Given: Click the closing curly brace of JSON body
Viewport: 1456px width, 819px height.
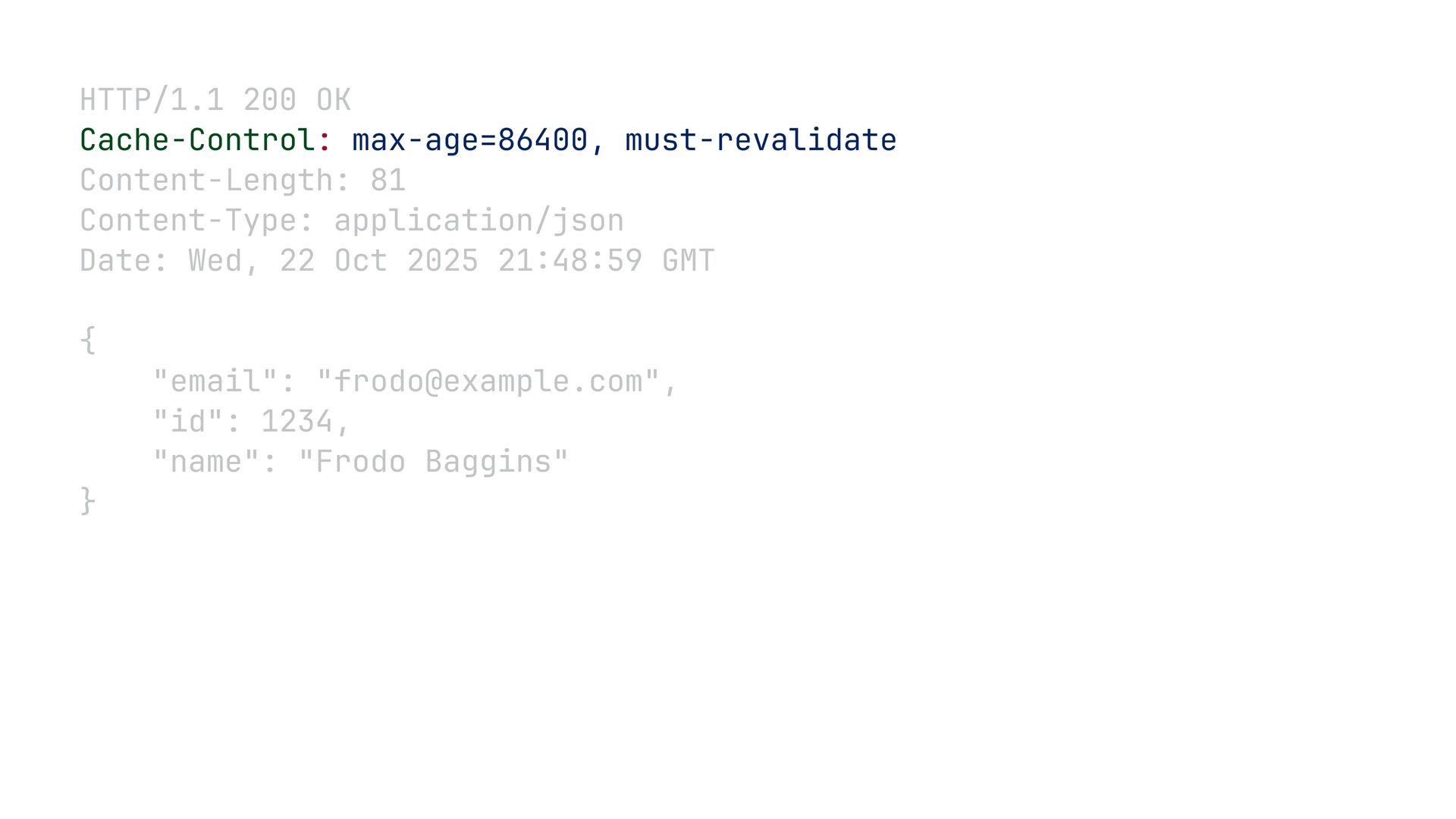Looking at the screenshot, I should click(x=88, y=500).
